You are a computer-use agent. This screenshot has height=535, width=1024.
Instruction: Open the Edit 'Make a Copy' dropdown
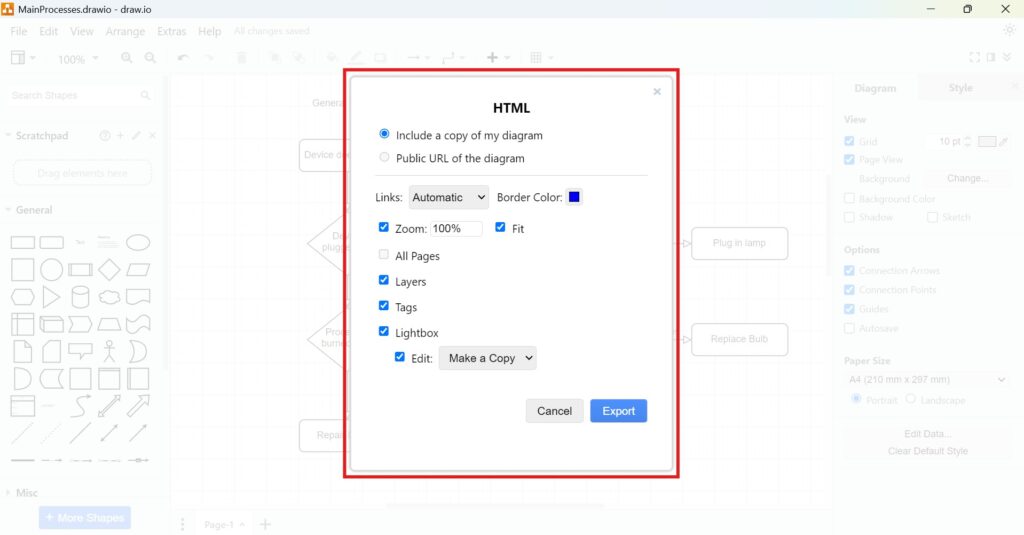487,358
